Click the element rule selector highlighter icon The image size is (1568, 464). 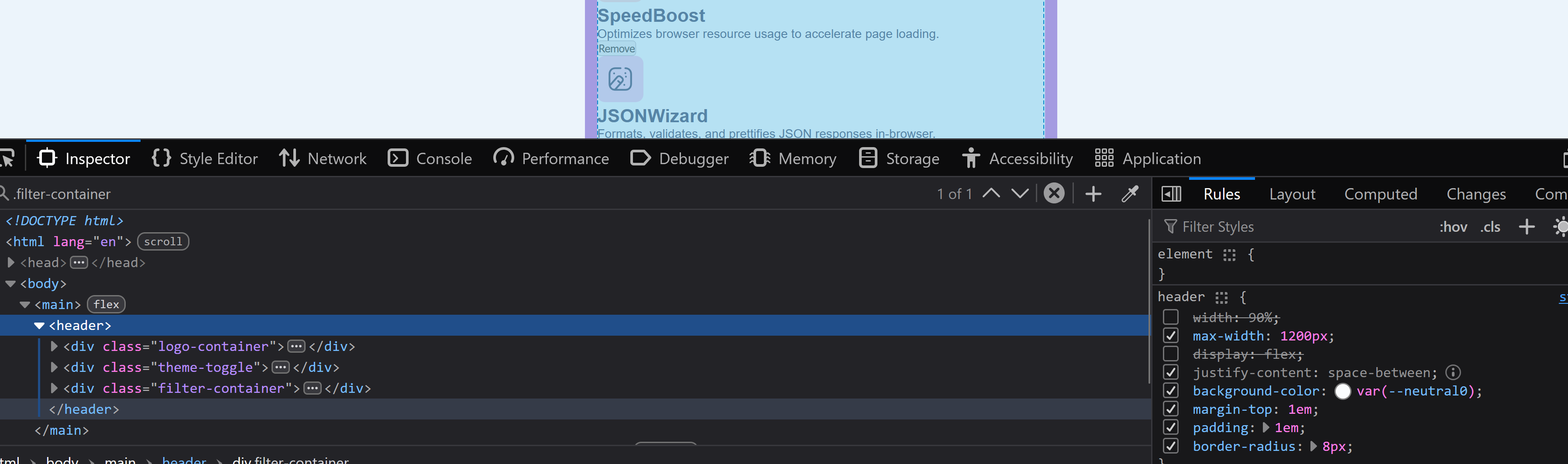coord(1230,254)
